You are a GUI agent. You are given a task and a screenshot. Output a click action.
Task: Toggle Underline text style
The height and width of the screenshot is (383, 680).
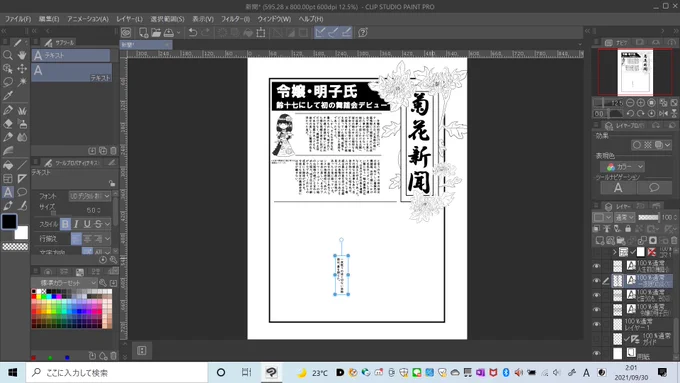click(87, 224)
